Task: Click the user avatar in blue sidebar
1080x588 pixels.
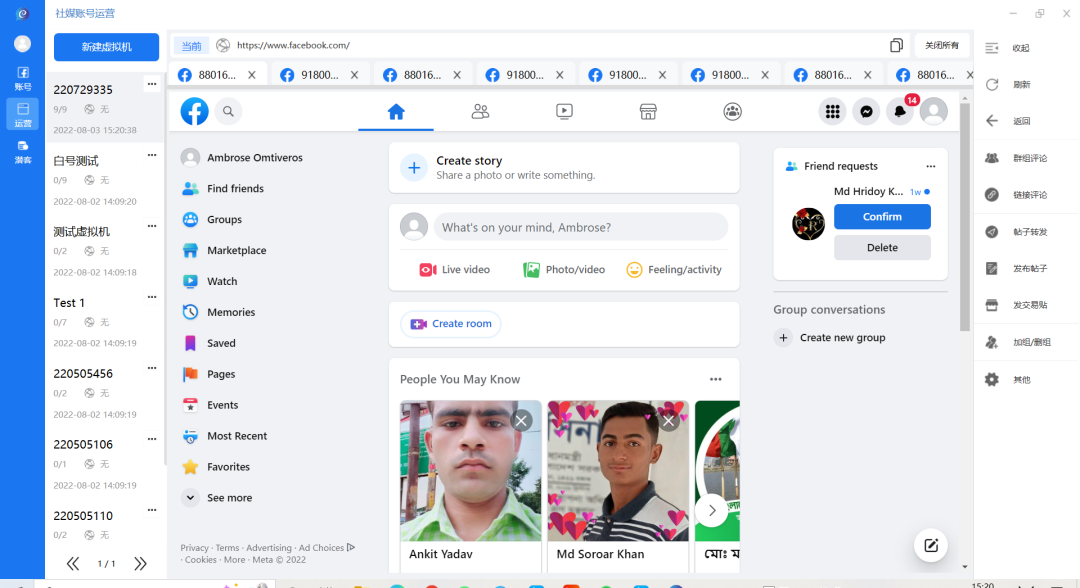Action: [23, 43]
